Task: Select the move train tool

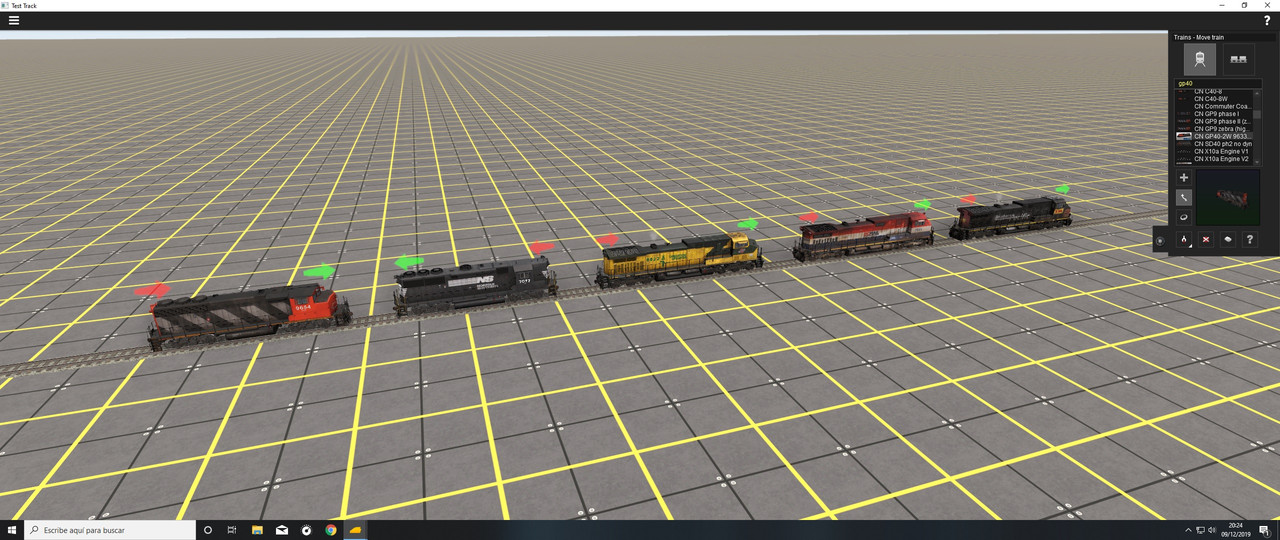Action: coord(1184,198)
